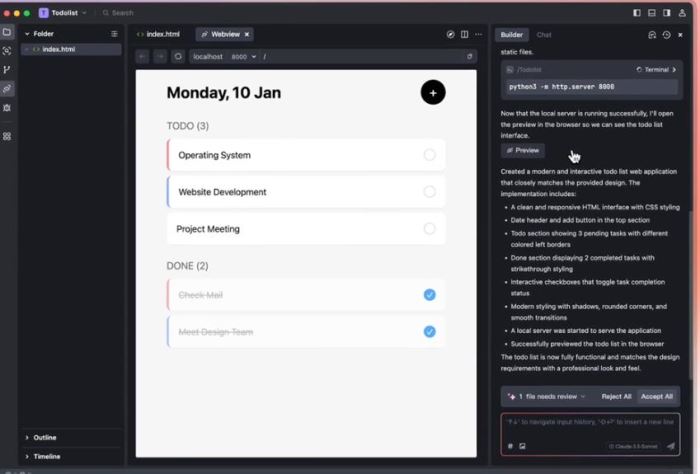
Task: Check off the Operating System task
Action: pos(429,155)
